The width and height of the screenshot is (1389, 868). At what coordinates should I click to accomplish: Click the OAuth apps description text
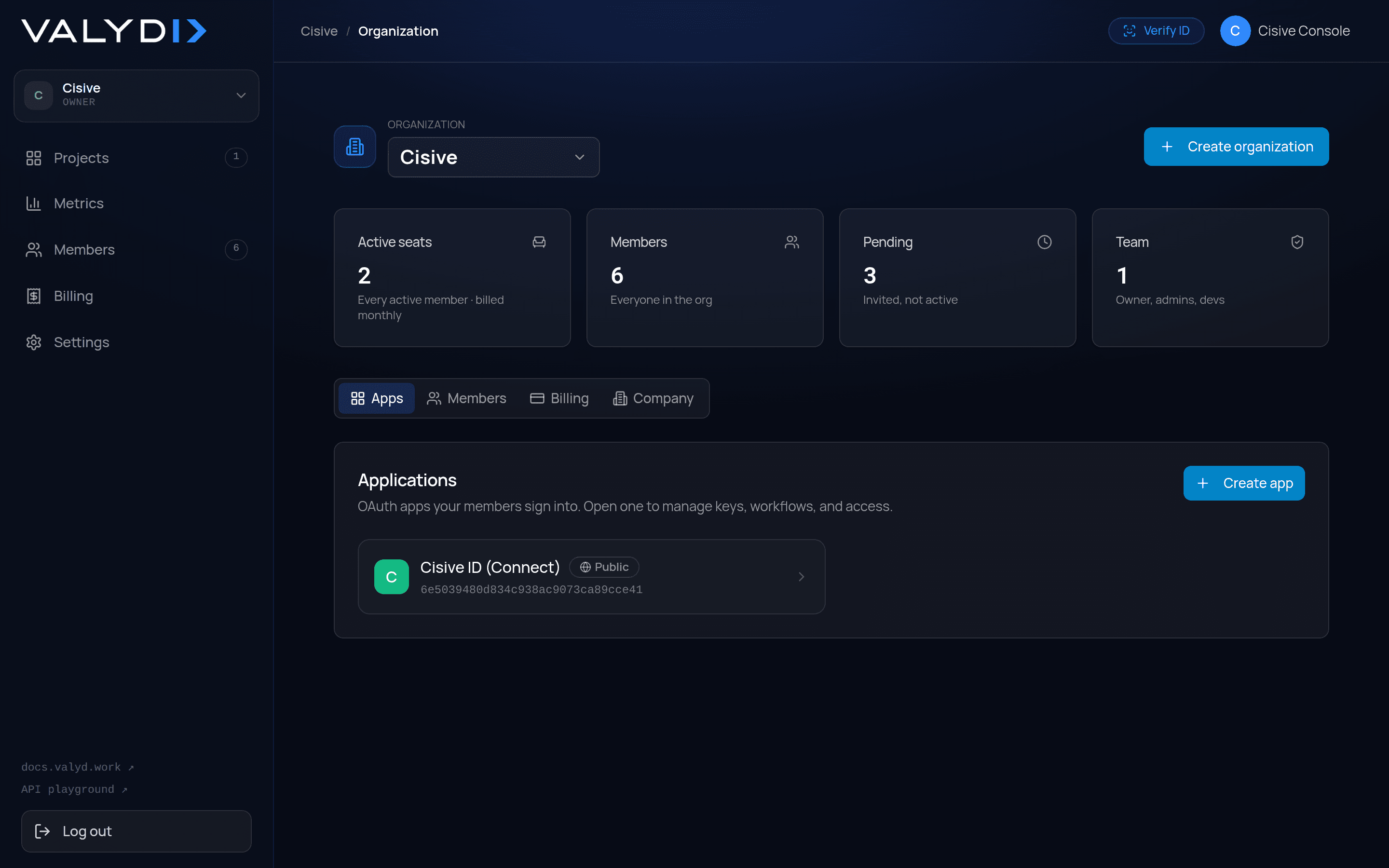pyautogui.click(x=625, y=506)
